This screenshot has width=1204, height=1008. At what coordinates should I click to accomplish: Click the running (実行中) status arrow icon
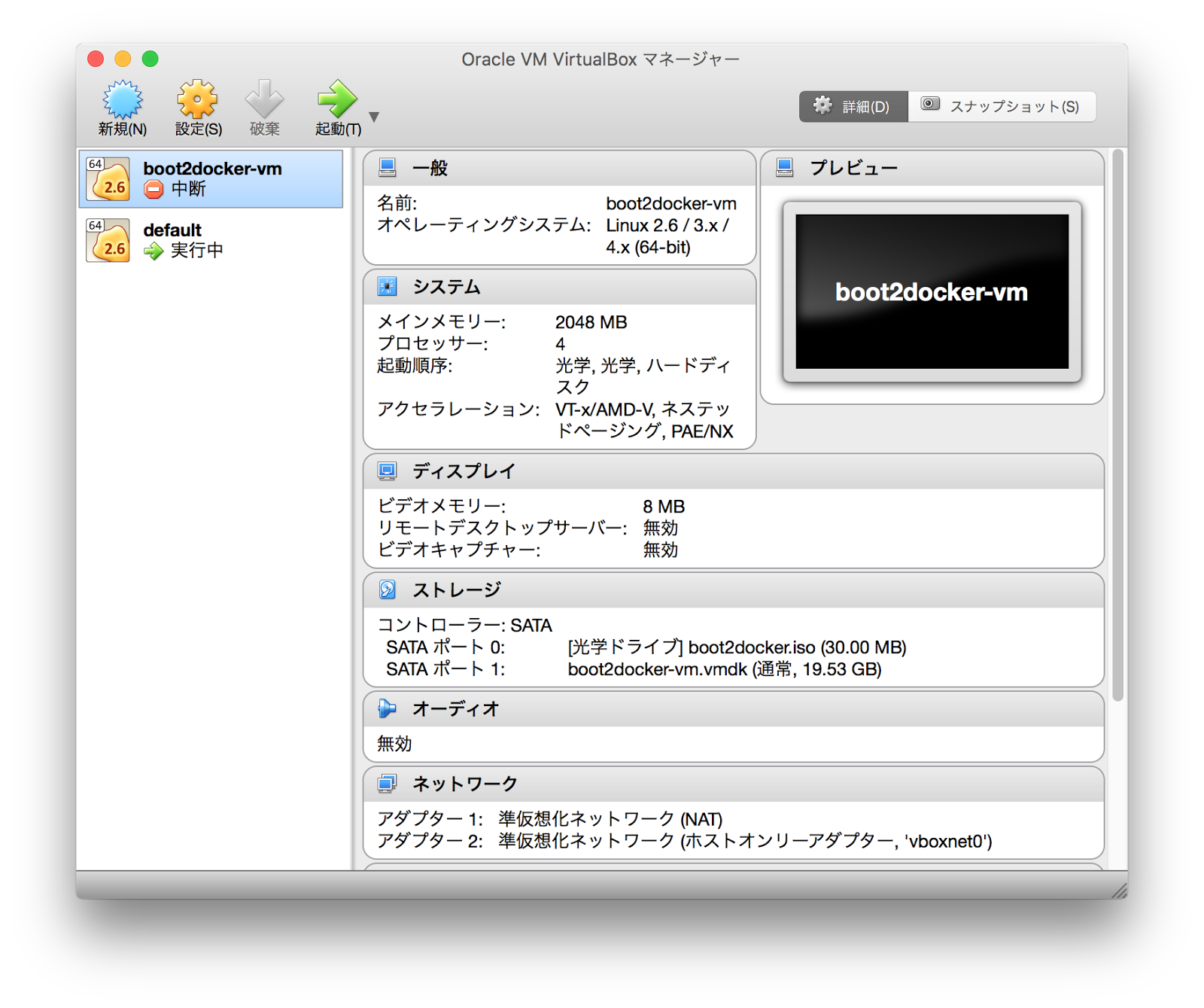[154, 251]
